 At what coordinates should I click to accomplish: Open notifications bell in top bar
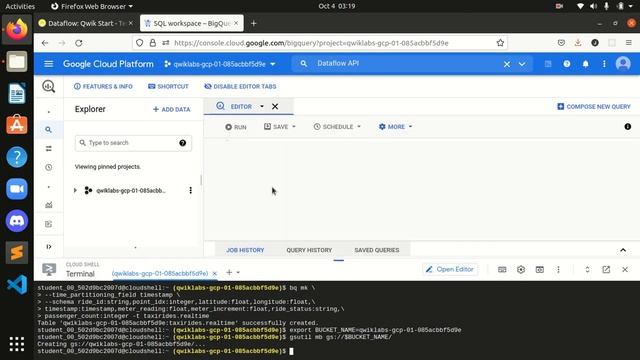pos(585,64)
